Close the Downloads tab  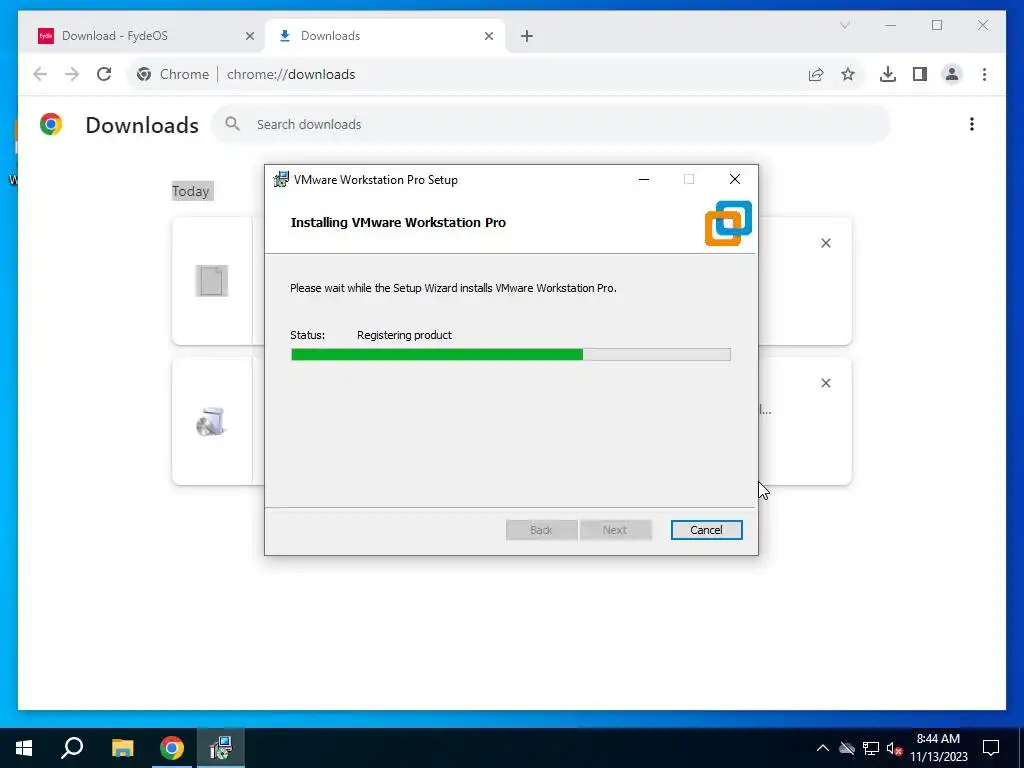coord(488,36)
